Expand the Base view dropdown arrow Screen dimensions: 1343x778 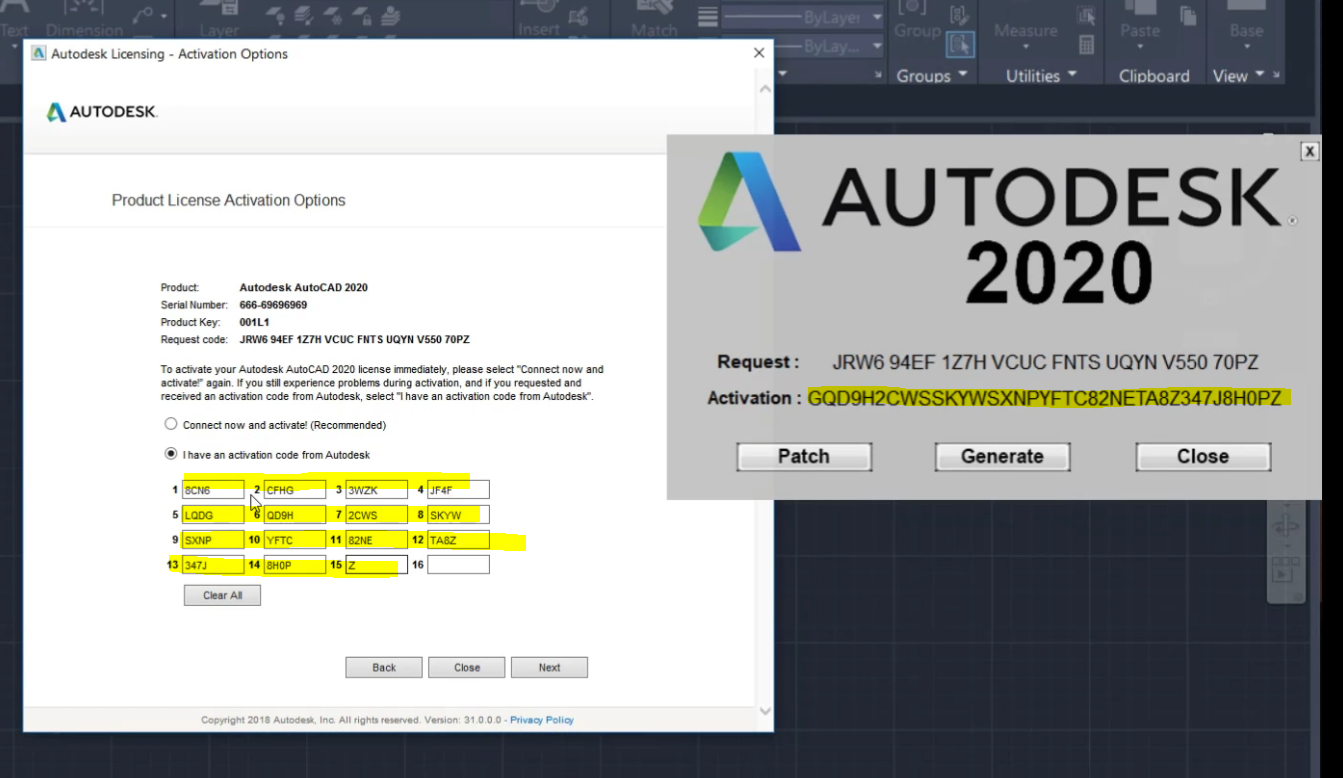(1246, 47)
